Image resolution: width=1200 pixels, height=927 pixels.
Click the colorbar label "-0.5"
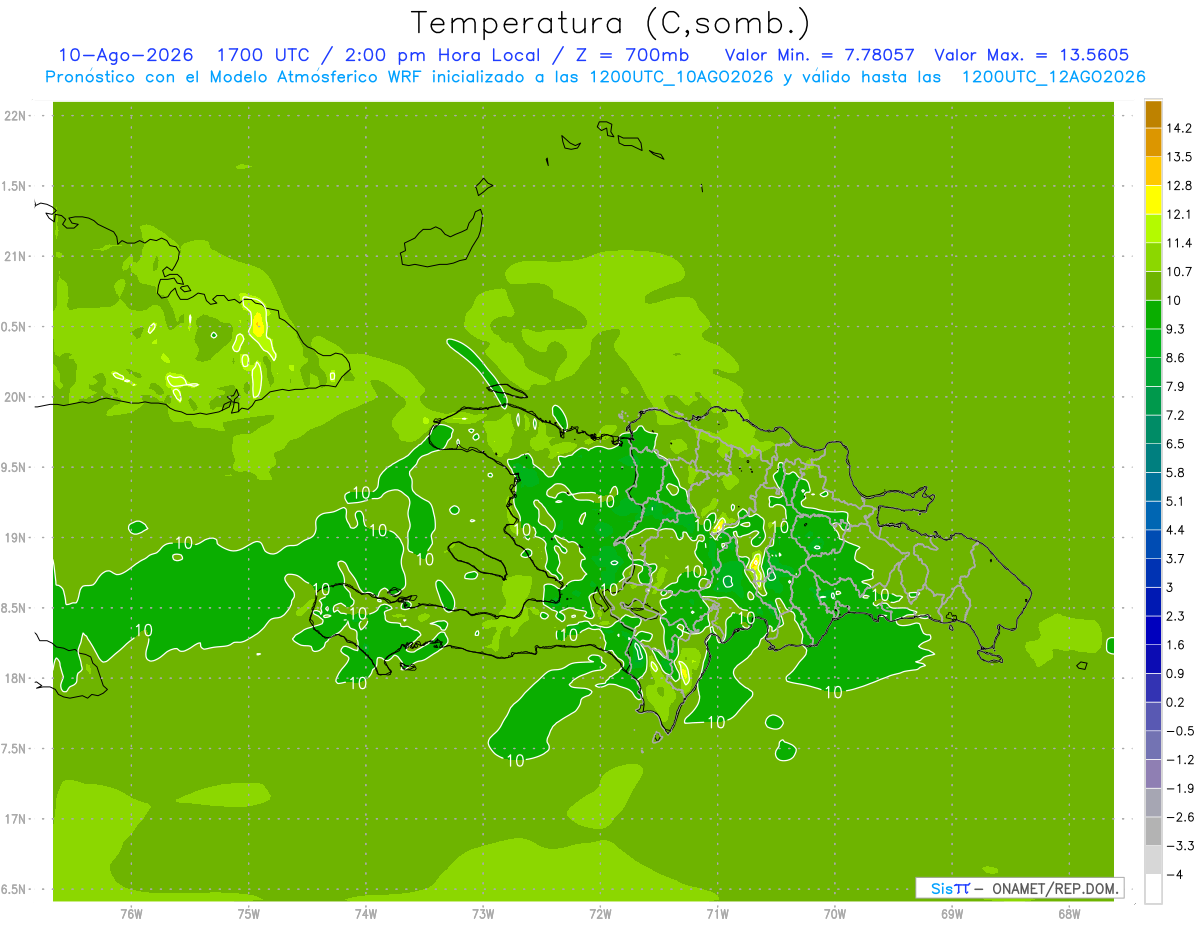click(x=1180, y=731)
